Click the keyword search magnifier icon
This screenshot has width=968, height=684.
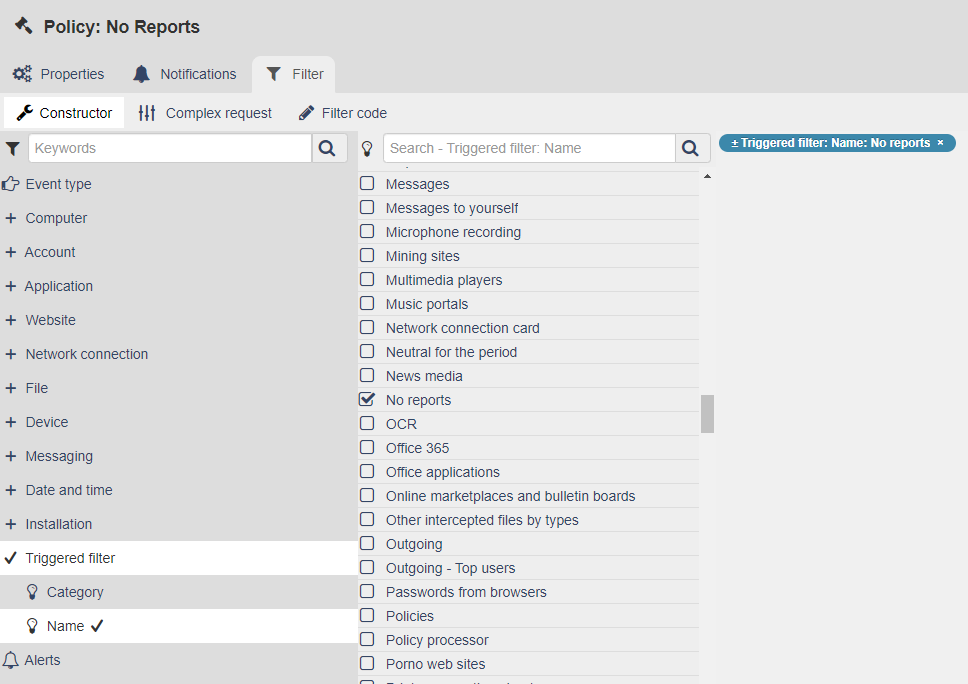pos(326,149)
